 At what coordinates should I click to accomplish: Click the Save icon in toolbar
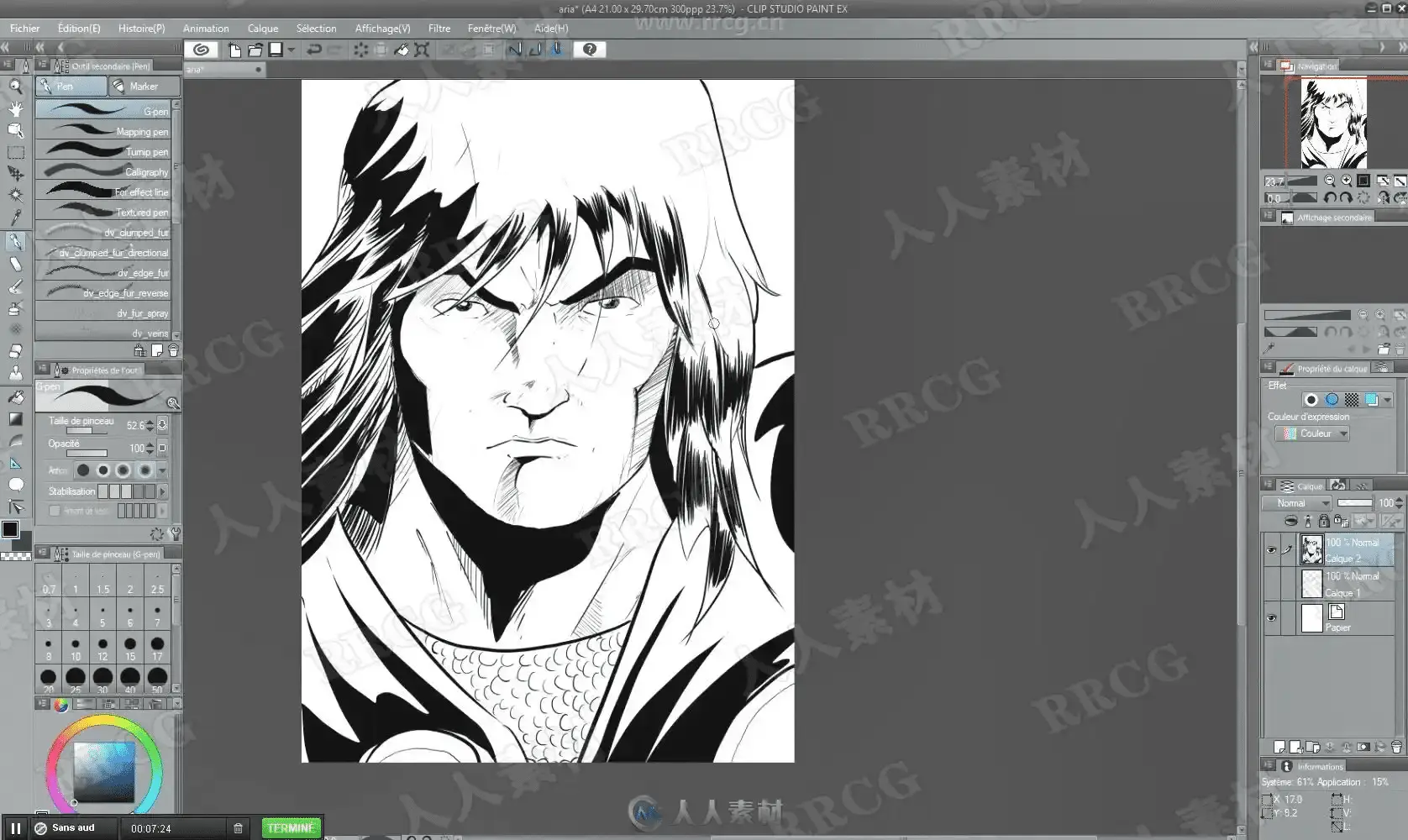[276, 50]
